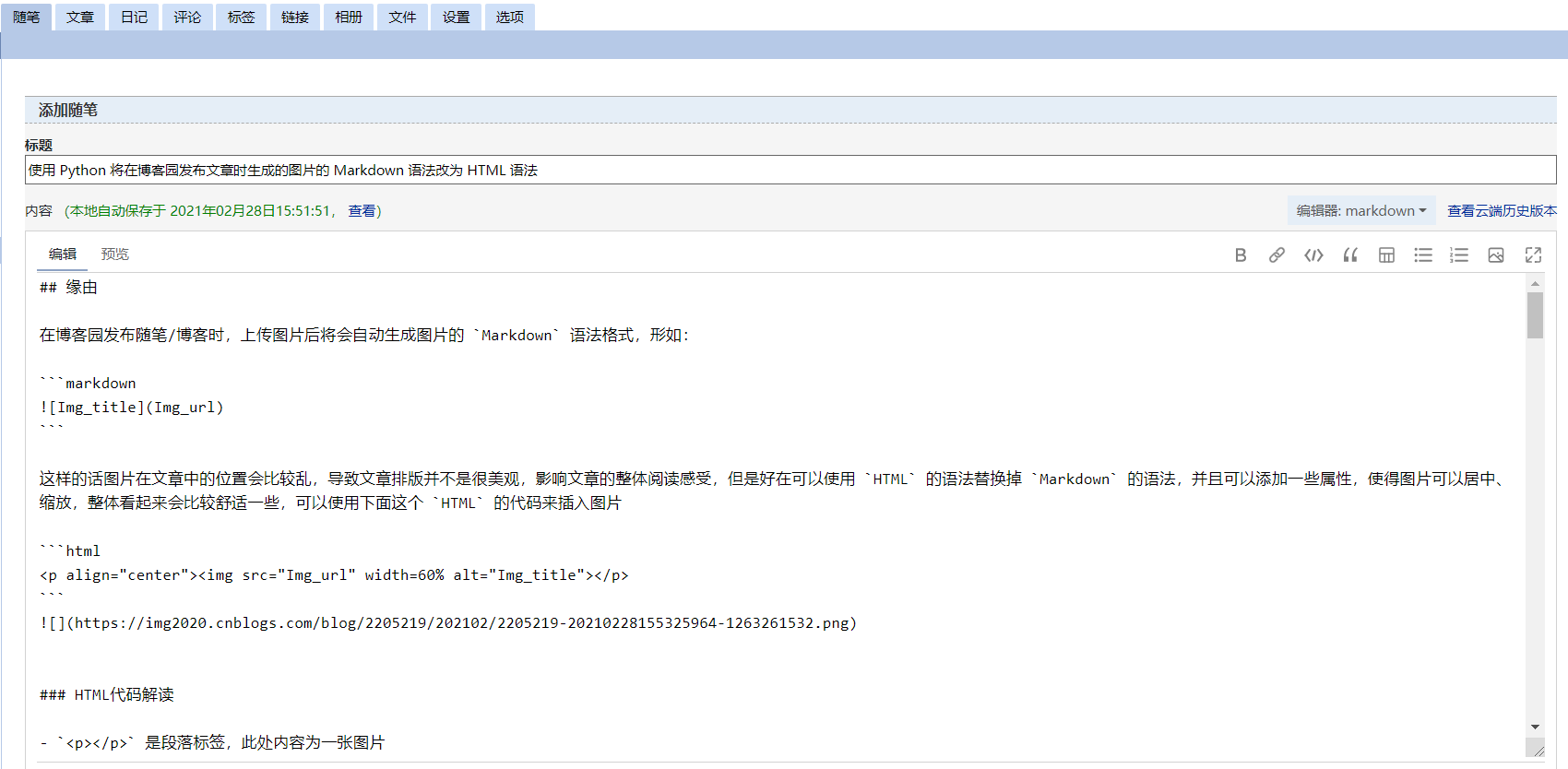
Task: Open the 日记 tab
Action: point(134,18)
